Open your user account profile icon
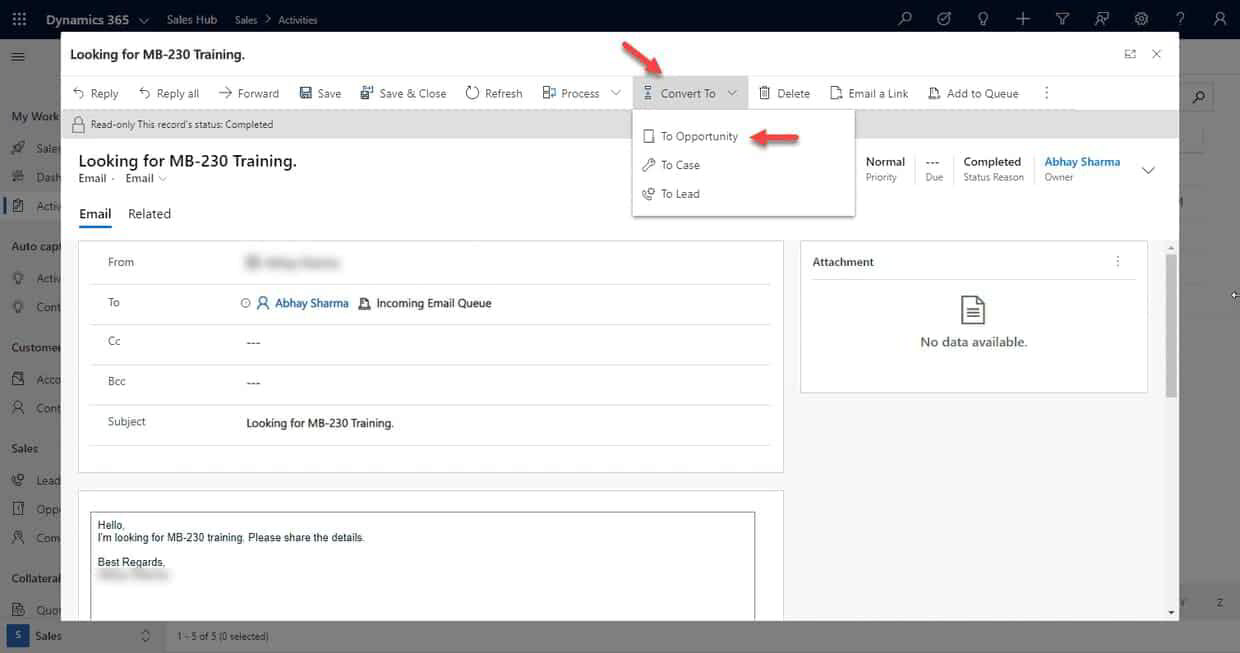Image resolution: width=1240 pixels, height=653 pixels. (x=1219, y=18)
